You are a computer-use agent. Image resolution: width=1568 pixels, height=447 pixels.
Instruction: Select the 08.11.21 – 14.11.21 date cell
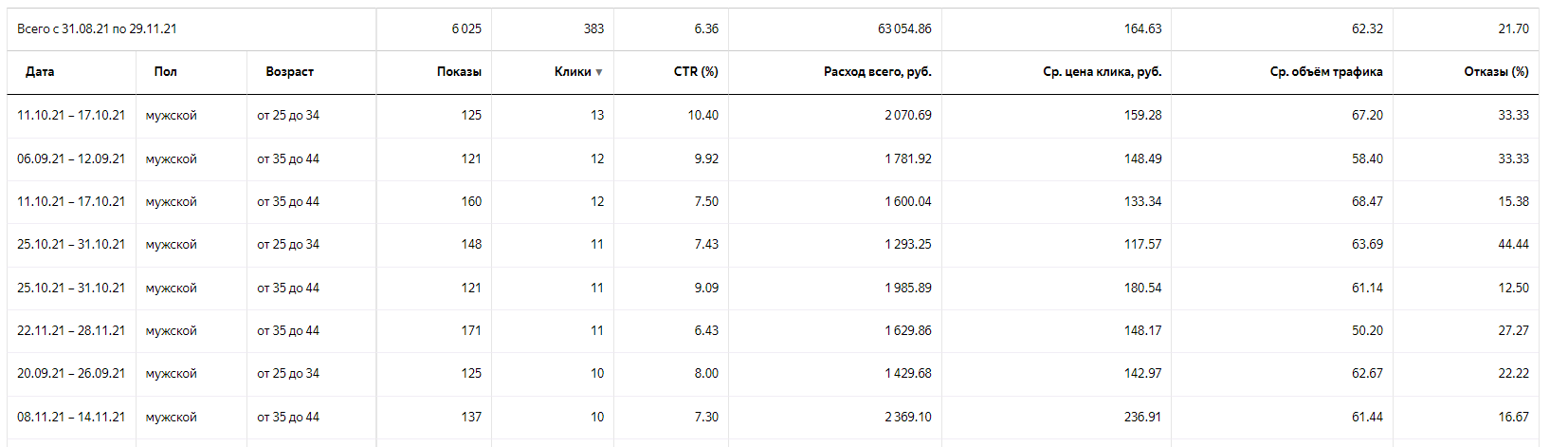click(71, 418)
